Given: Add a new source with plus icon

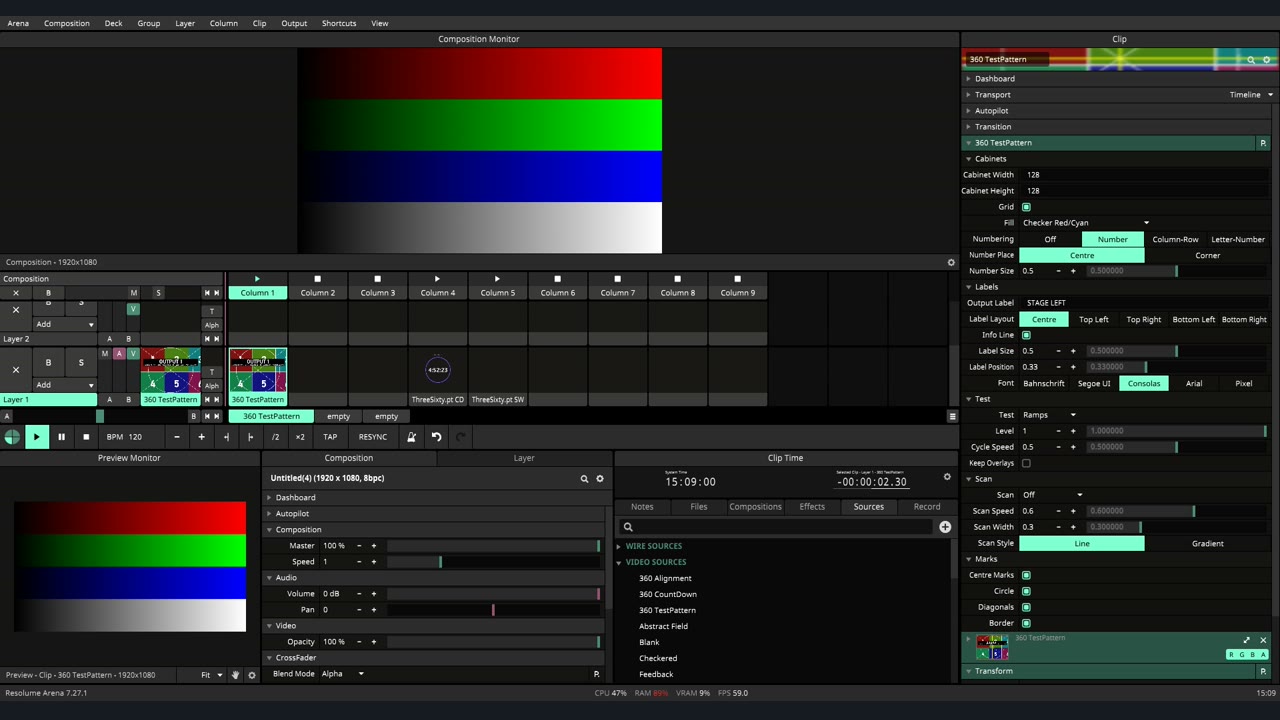Looking at the screenshot, I should 945,527.
